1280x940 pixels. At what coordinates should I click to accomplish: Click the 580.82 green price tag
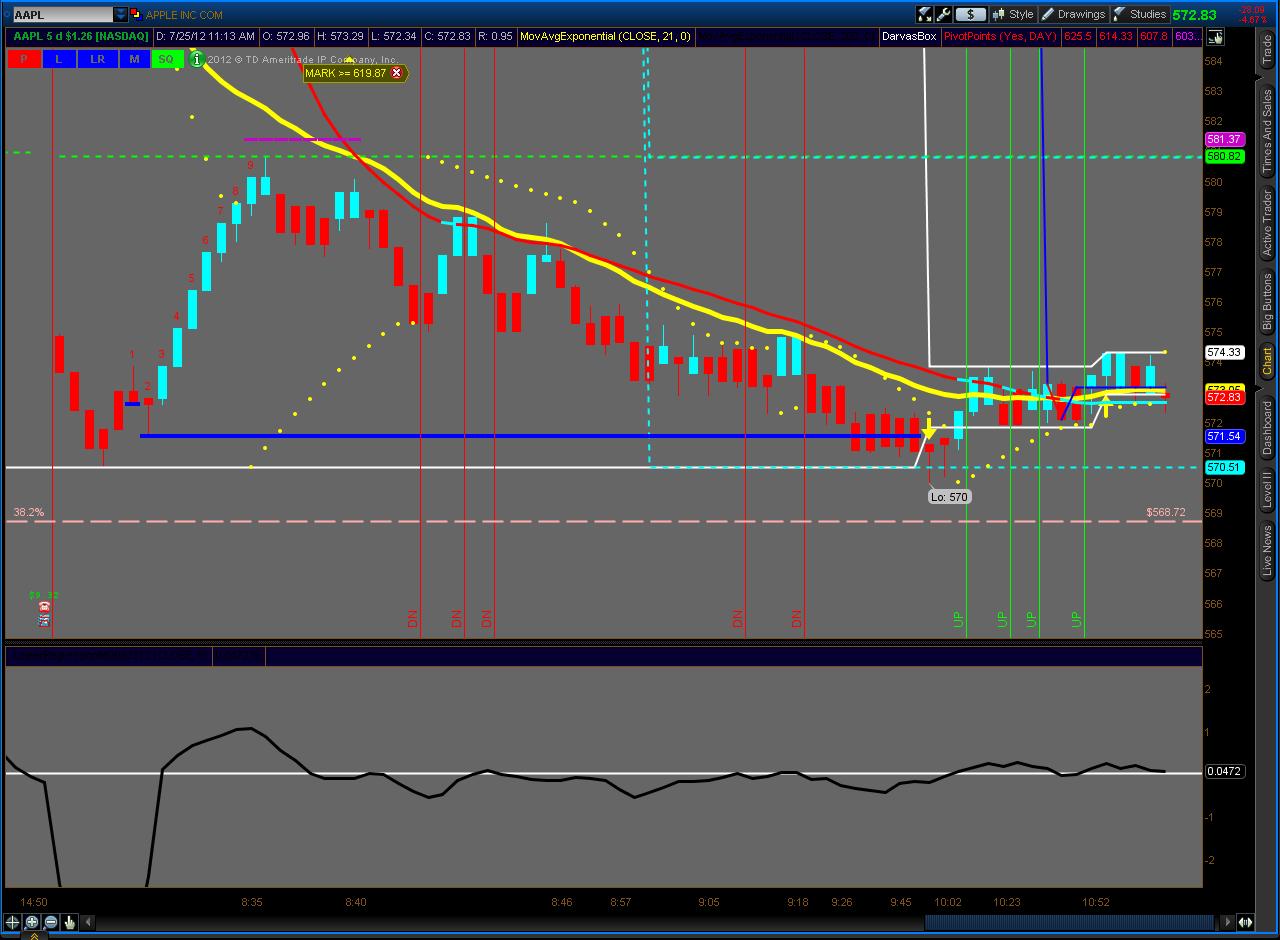[1224, 157]
